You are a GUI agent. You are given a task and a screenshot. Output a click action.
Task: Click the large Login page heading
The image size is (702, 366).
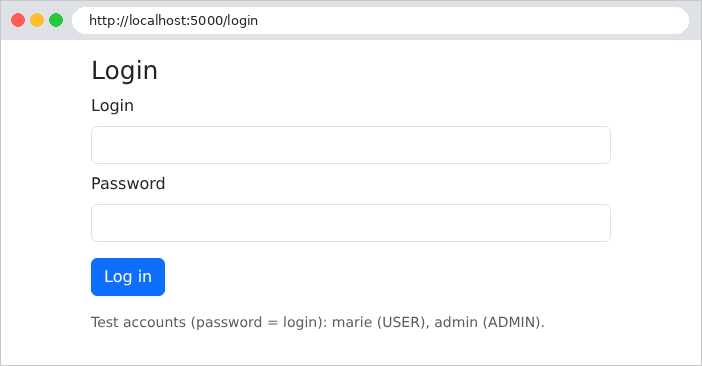click(124, 71)
